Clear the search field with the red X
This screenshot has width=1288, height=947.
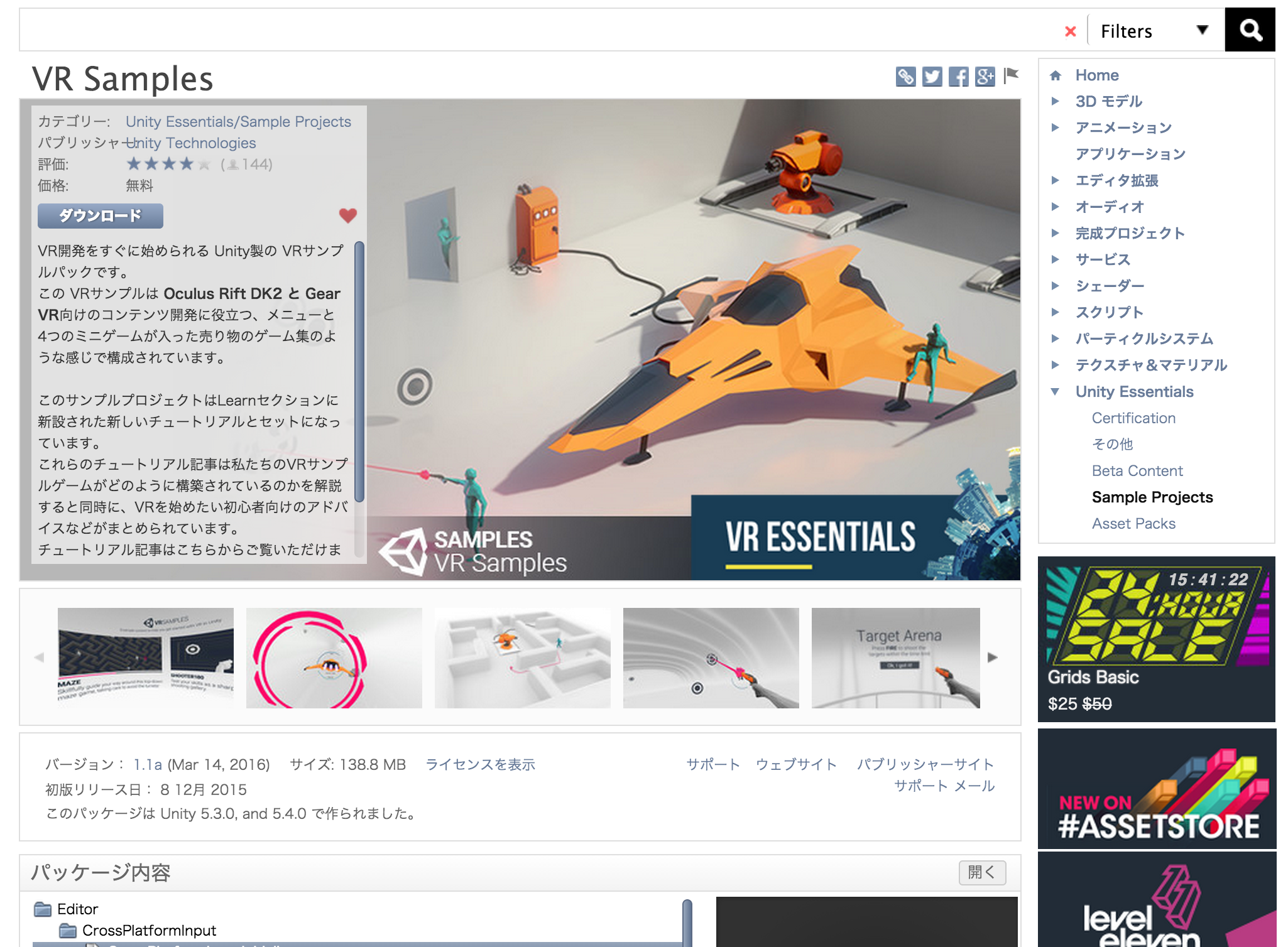[1071, 31]
